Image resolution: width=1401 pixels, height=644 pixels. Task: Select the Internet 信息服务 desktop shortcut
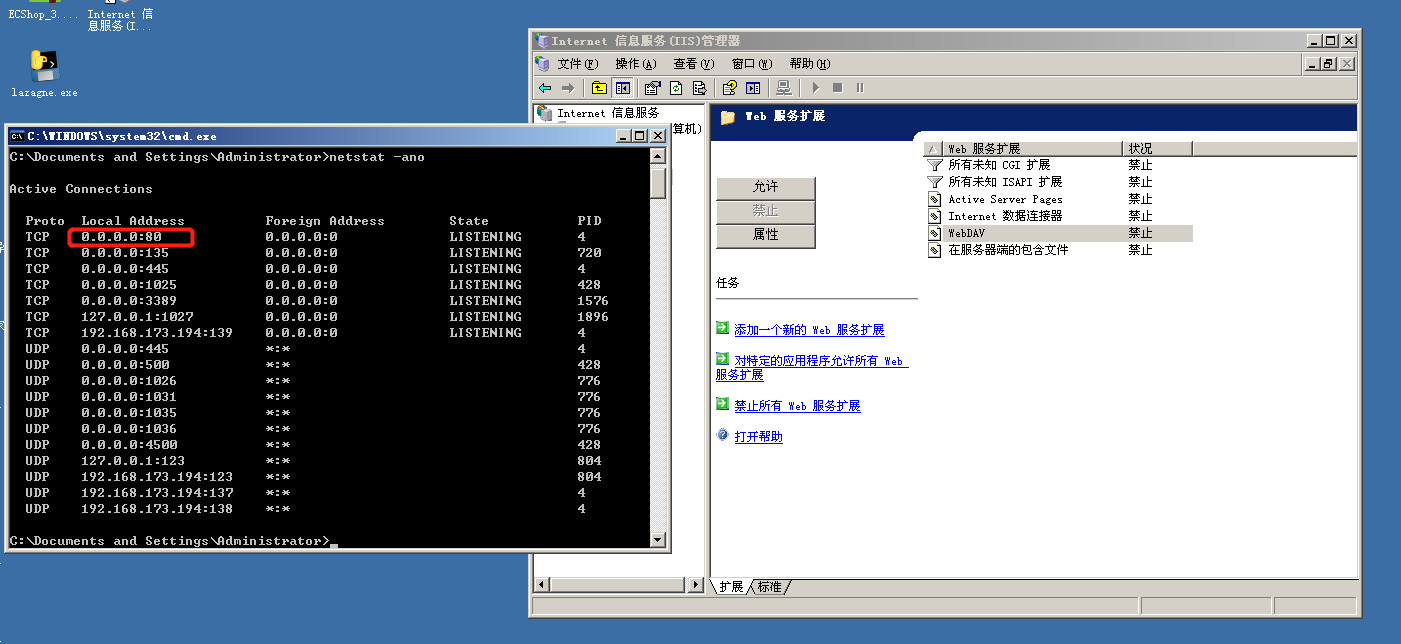pyautogui.click(x=120, y=16)
